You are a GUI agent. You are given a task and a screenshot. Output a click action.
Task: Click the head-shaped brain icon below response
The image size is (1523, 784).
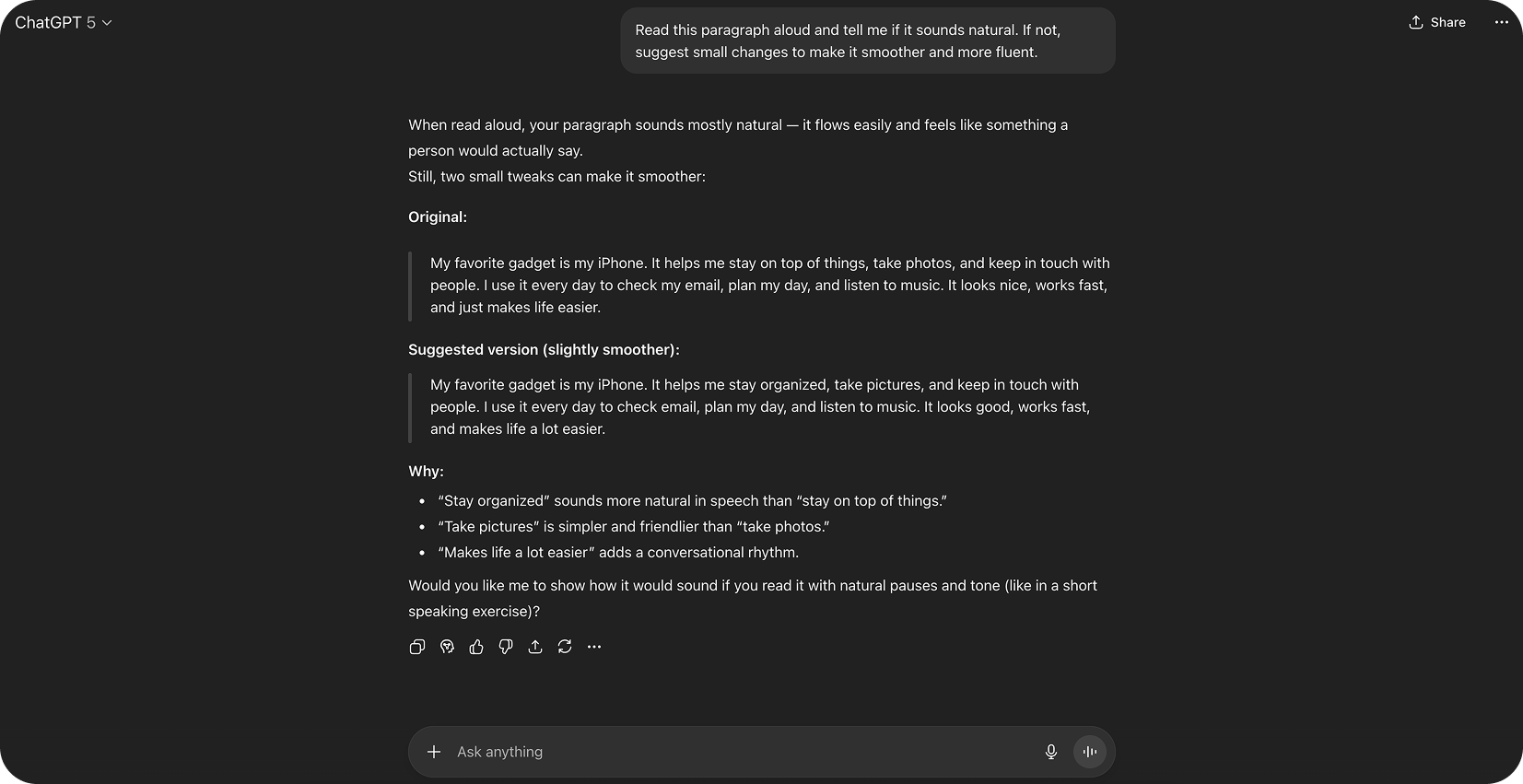pos(447,647)
